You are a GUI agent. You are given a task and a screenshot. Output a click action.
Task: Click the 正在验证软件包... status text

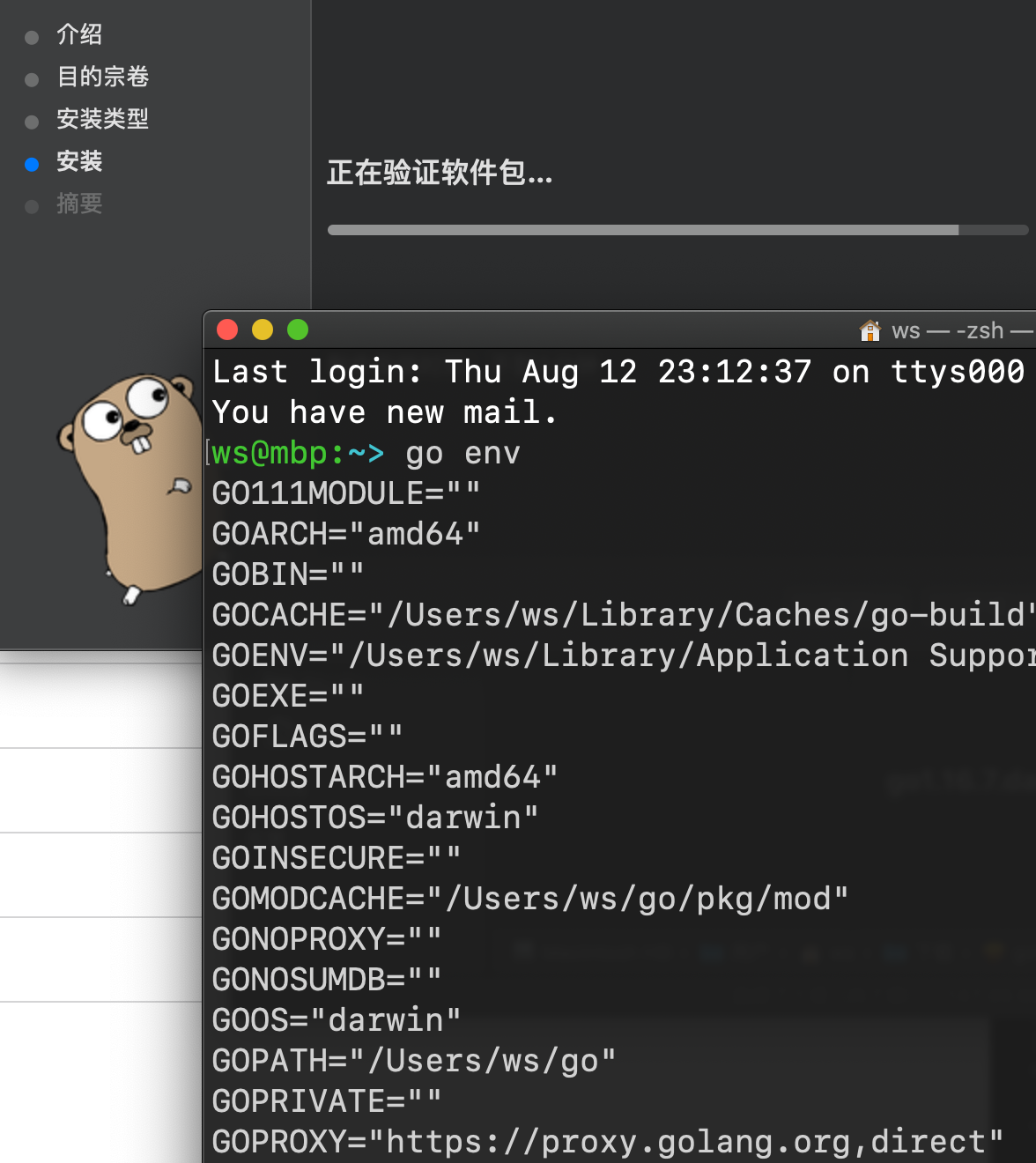coord(440,173)
